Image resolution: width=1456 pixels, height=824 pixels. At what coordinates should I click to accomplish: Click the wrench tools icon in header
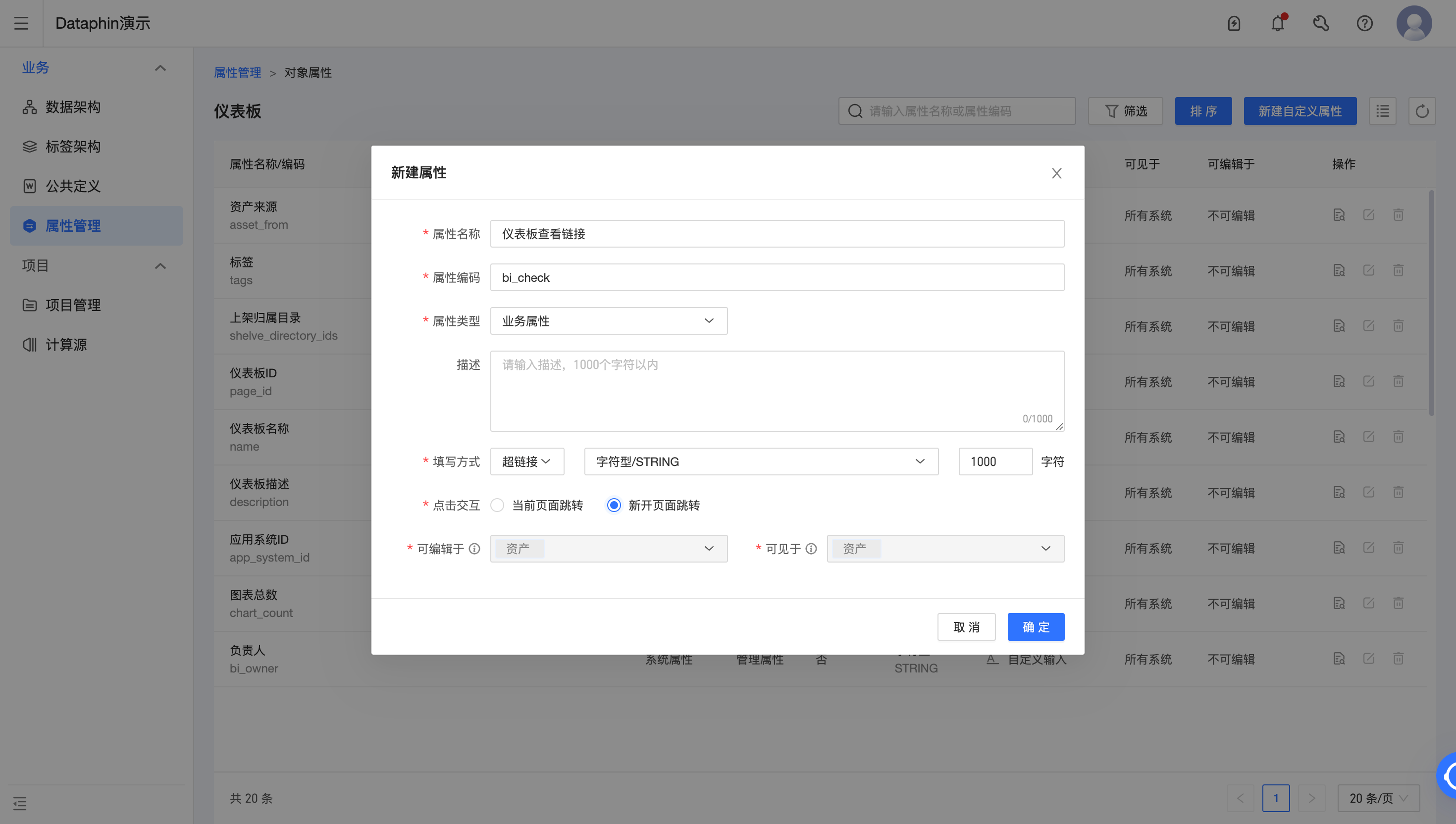1321,23
